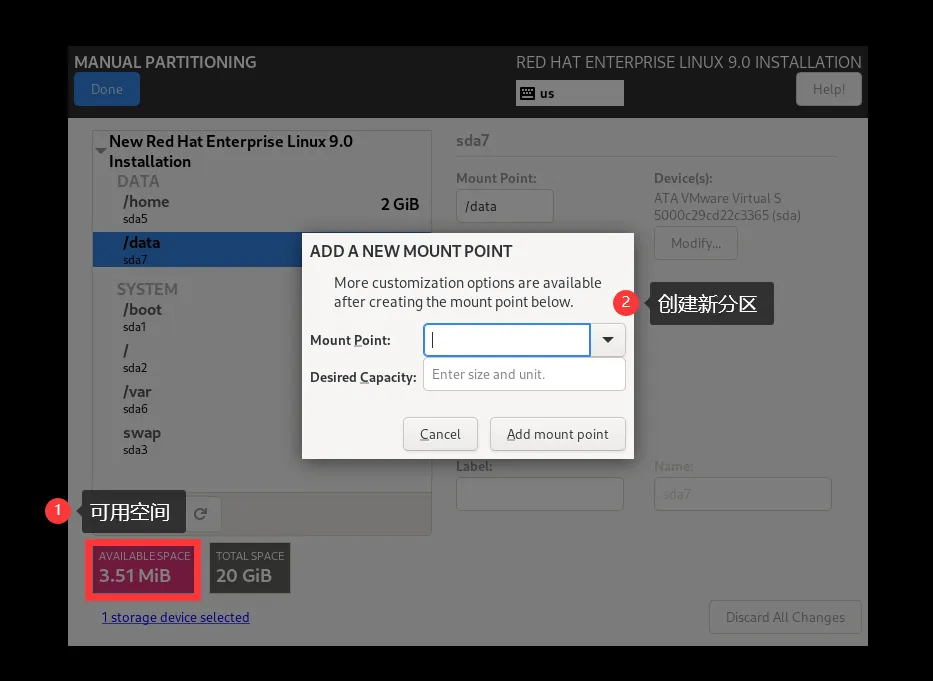Screen dimensions: 933x681
Task: Select the /data sda7 partition row
Action: 198,250
